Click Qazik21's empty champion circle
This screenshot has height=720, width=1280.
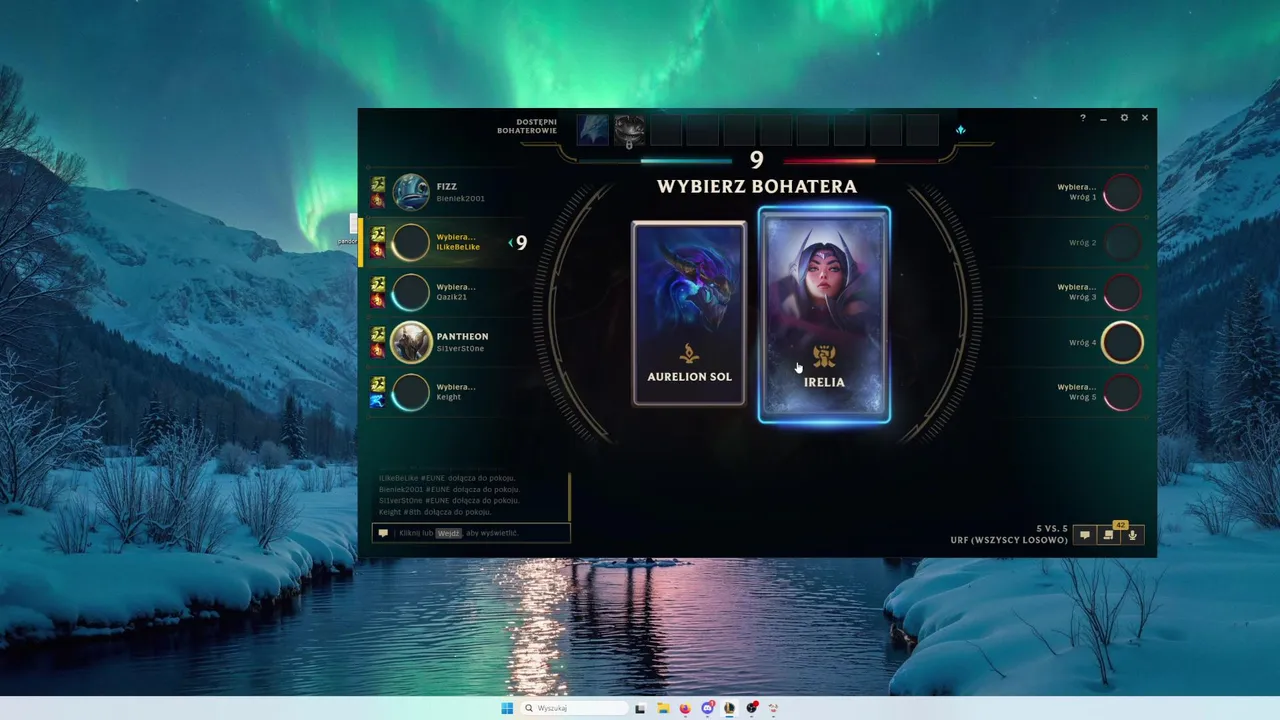411,292
